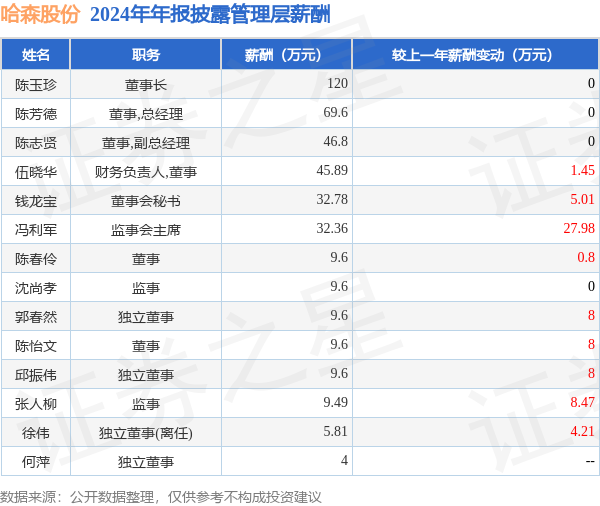
Task: Select the name 徐伟
Action: (36, 433)
